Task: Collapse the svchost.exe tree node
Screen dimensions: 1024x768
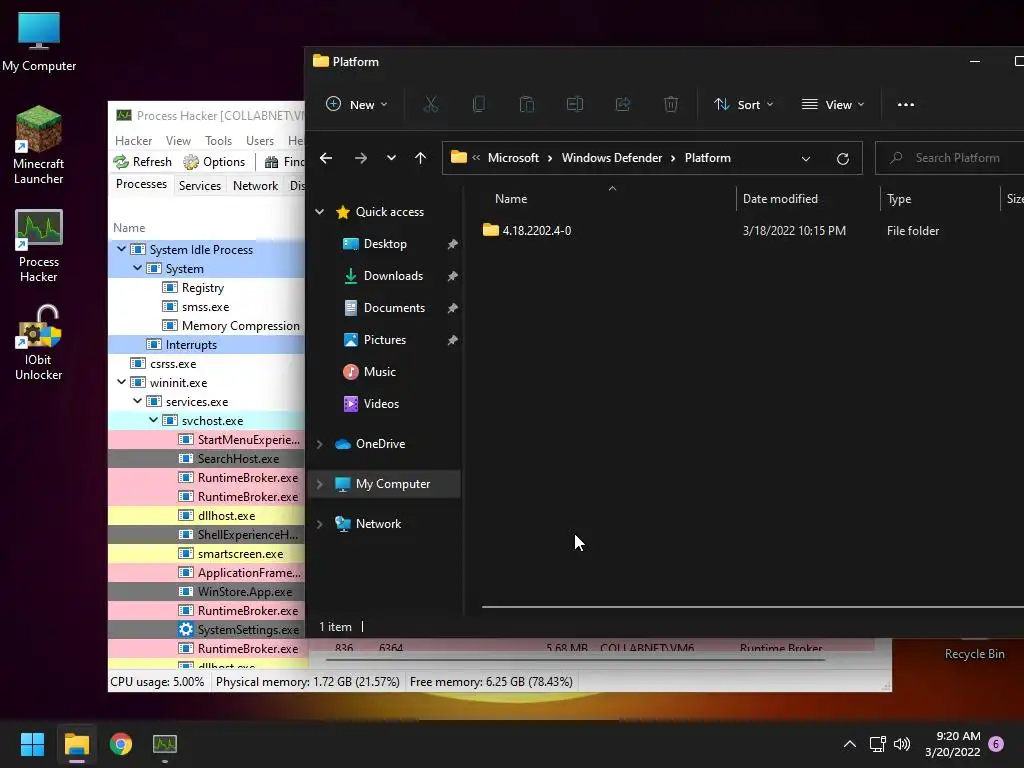Action: pos(153,420)
